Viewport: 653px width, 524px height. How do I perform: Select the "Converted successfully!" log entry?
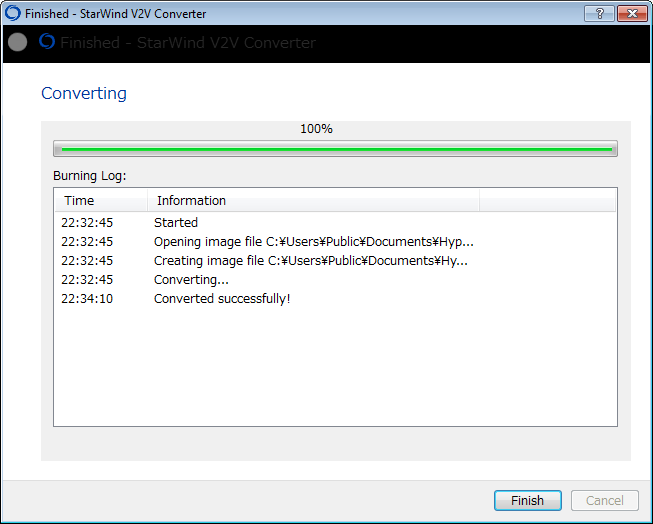point(222,299)
